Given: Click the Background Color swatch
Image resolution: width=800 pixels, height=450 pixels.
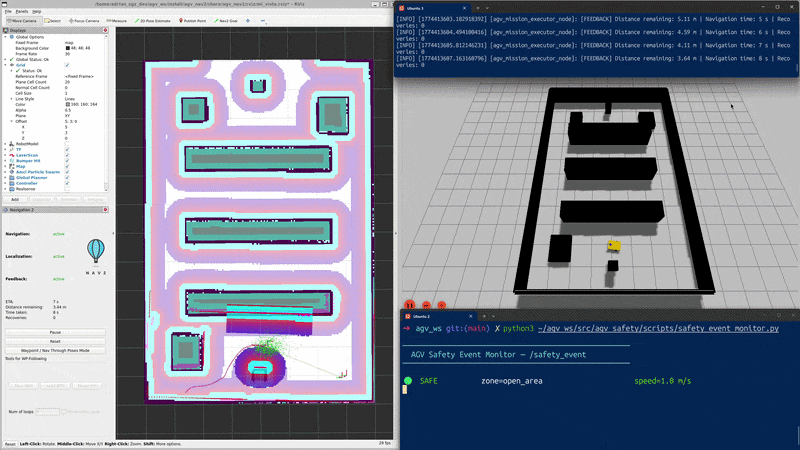Looking at the screenshot, I should tap(67, 48).
